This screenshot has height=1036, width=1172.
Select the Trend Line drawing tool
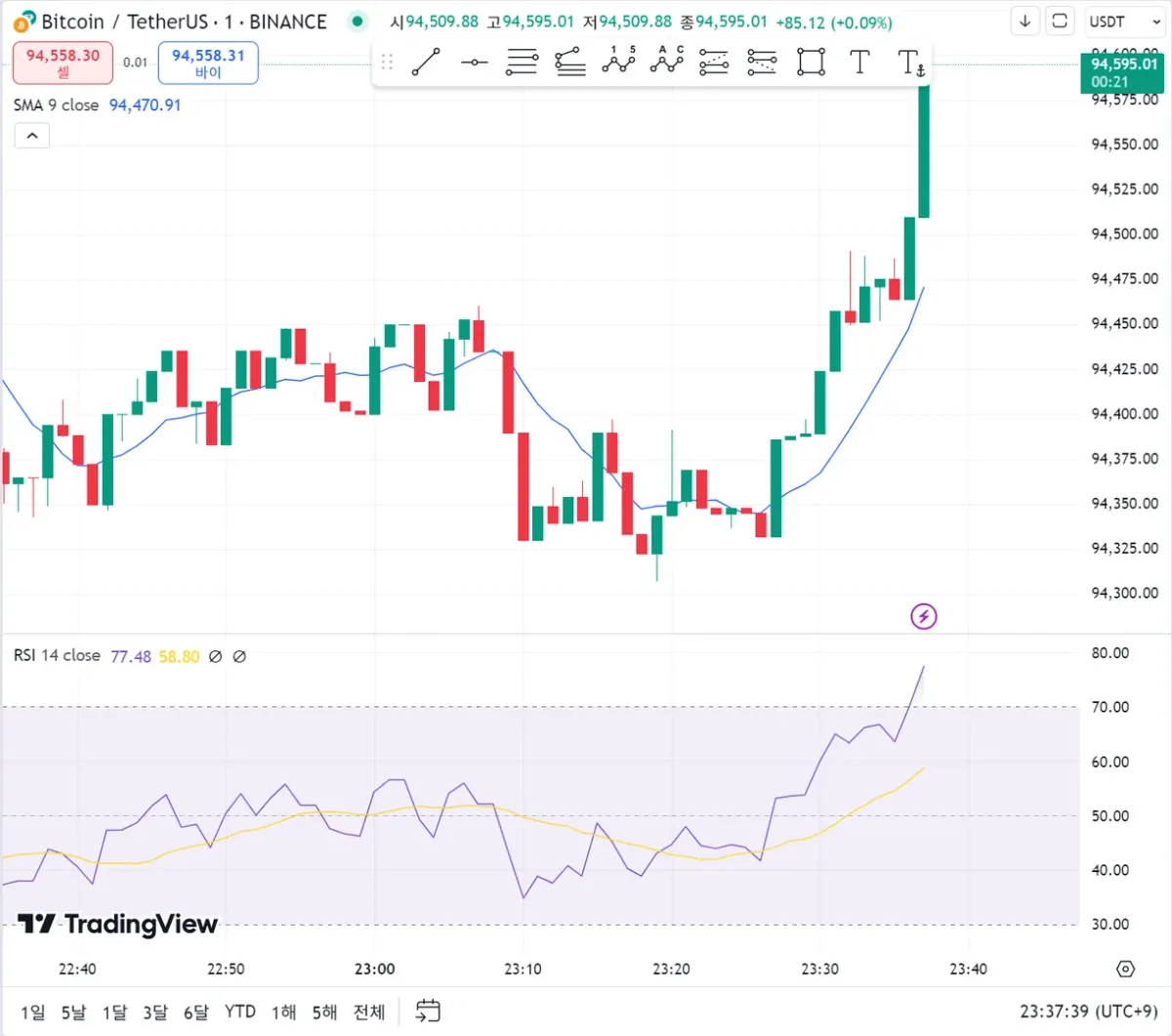tap(426, 63)
